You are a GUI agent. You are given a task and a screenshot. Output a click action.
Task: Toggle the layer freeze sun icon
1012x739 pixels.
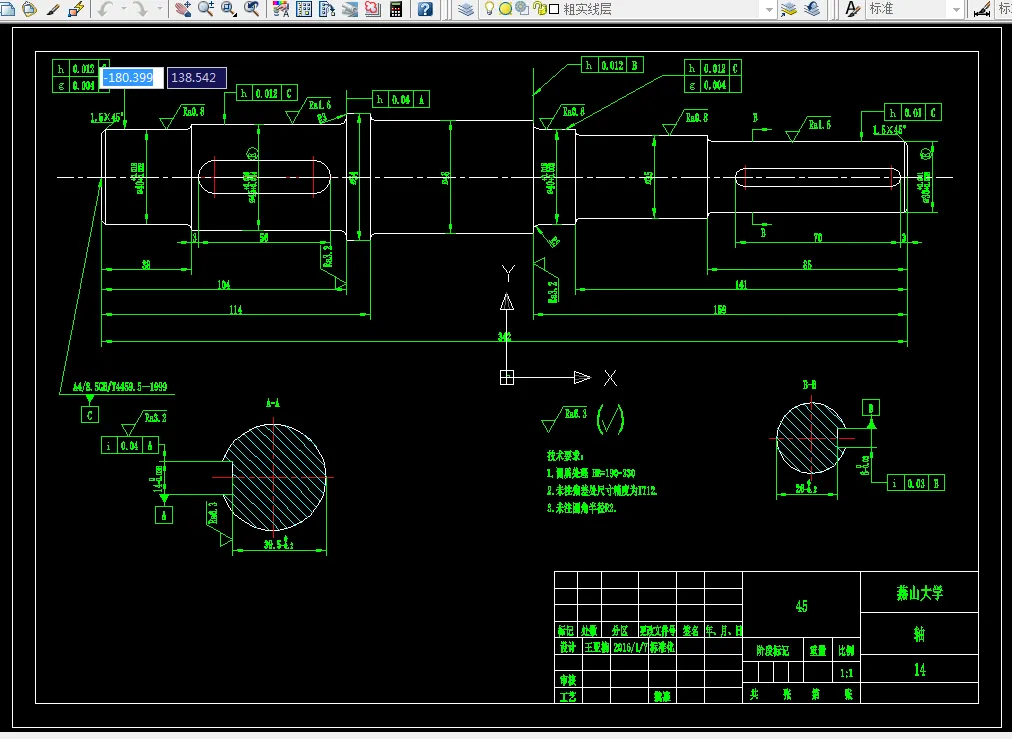pos(505,8)
